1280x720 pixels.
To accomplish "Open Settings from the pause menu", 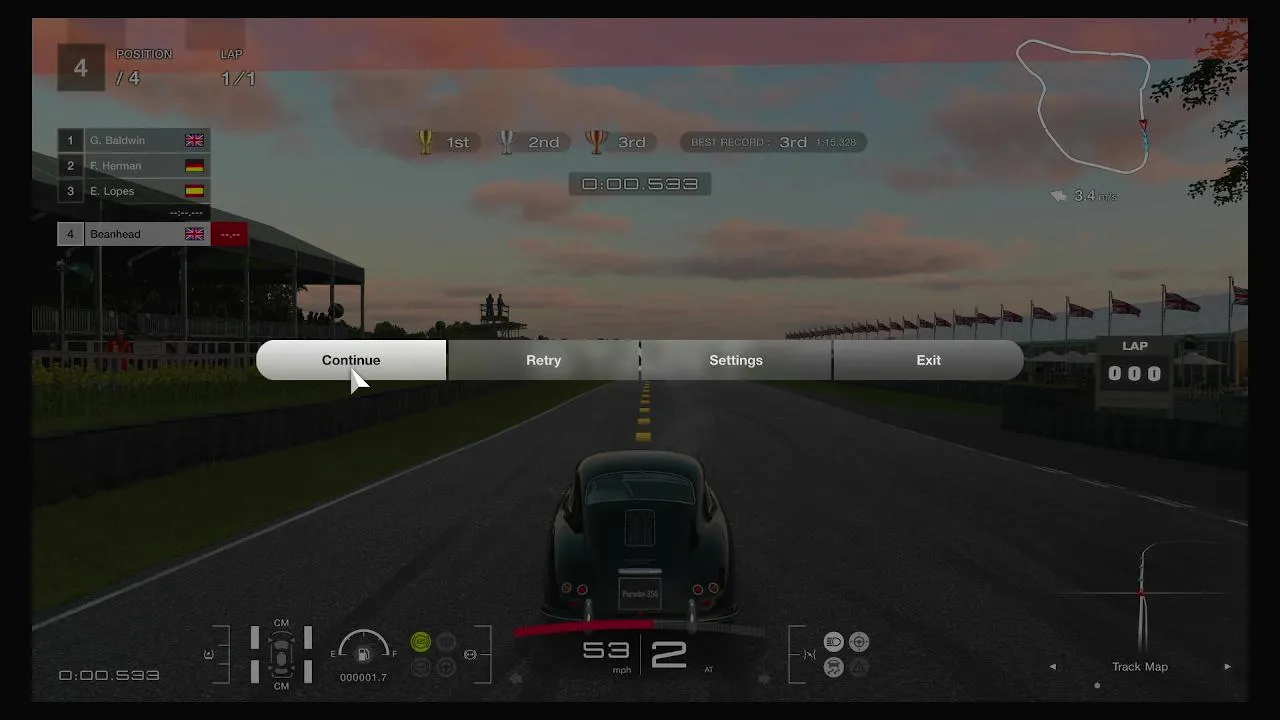I will (x=736, y=360).
